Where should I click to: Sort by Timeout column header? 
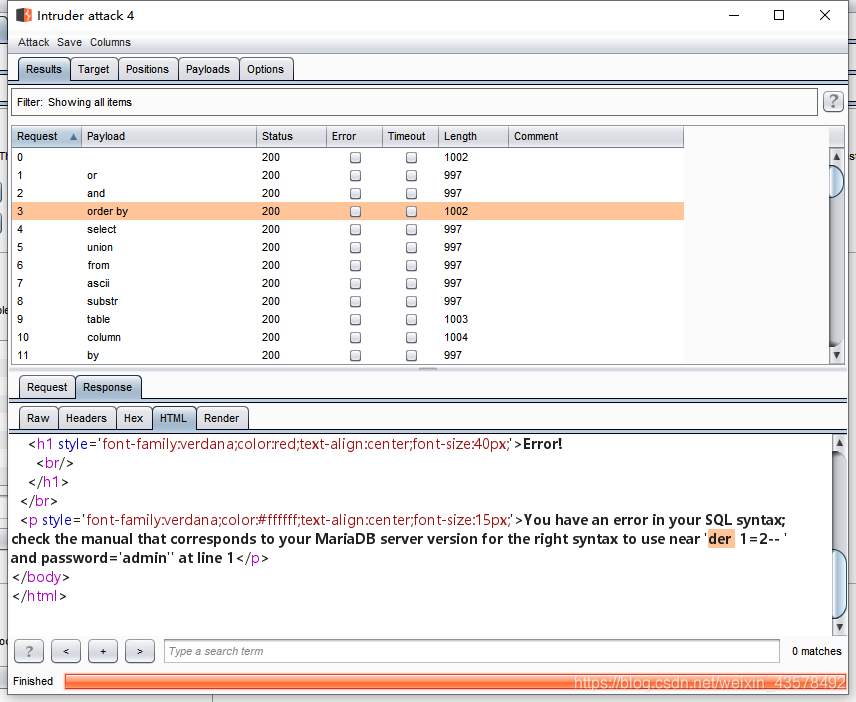[x=411, y=136]
